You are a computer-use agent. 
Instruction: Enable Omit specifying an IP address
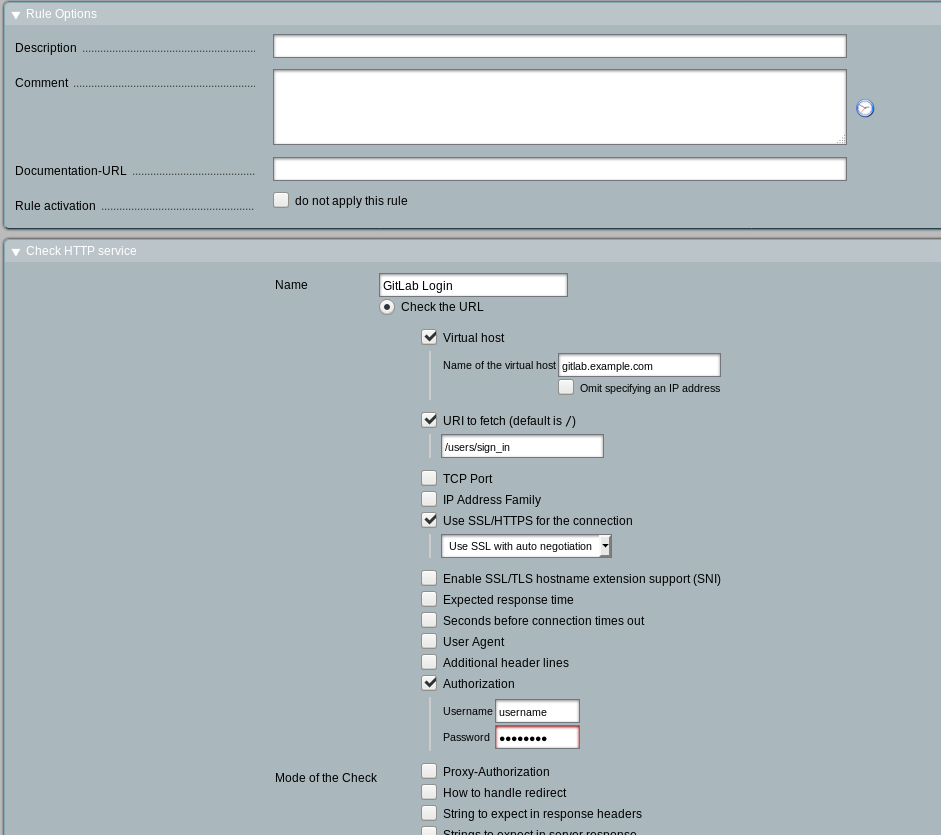(x=566, y=387)
